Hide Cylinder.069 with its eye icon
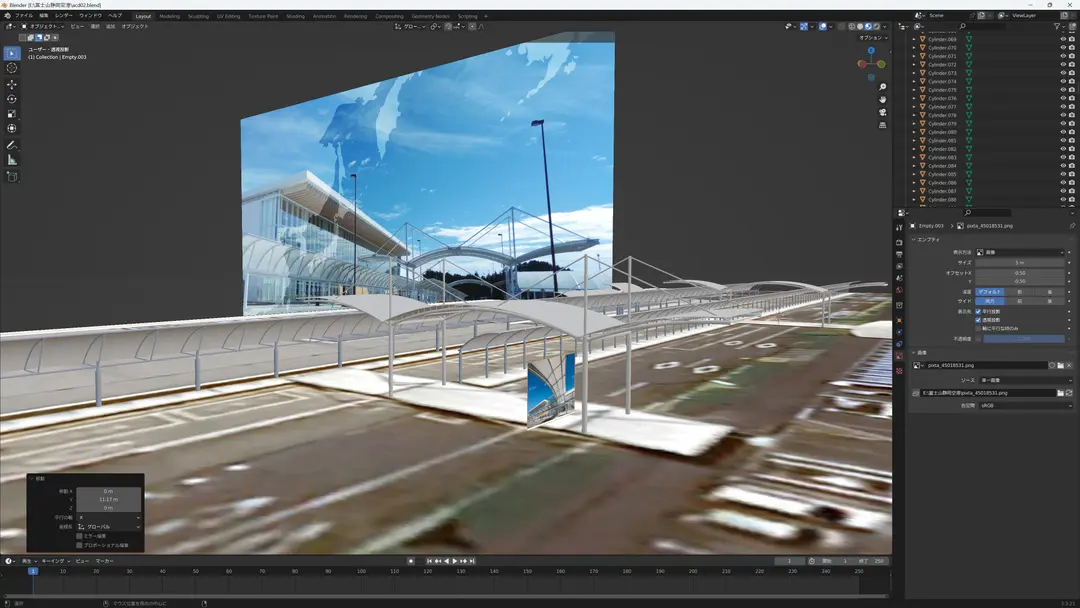This screenshot has width=1080, height=608. tap(1063, 39)
